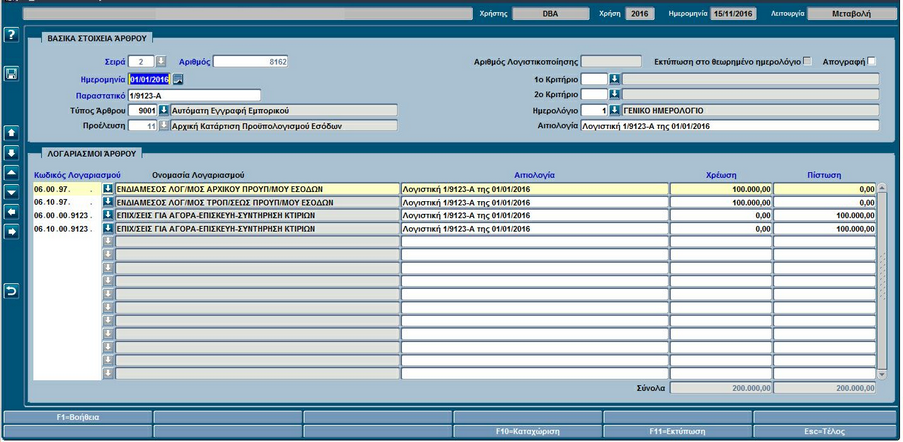This screenshot has height=442, width=903.
Task: Click the Esc=Τέλος button
Action: coord(826,430)
